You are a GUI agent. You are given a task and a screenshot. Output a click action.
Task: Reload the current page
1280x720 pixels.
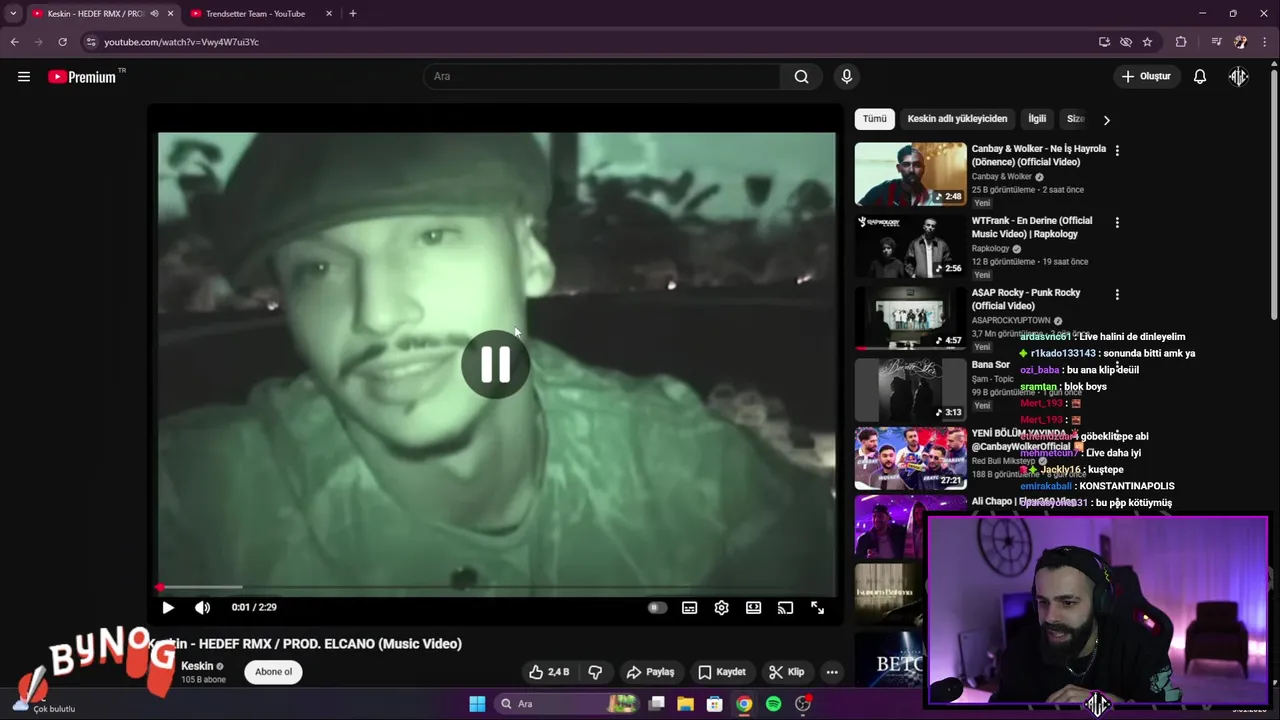pyautogui.click(x=62, y=42)
